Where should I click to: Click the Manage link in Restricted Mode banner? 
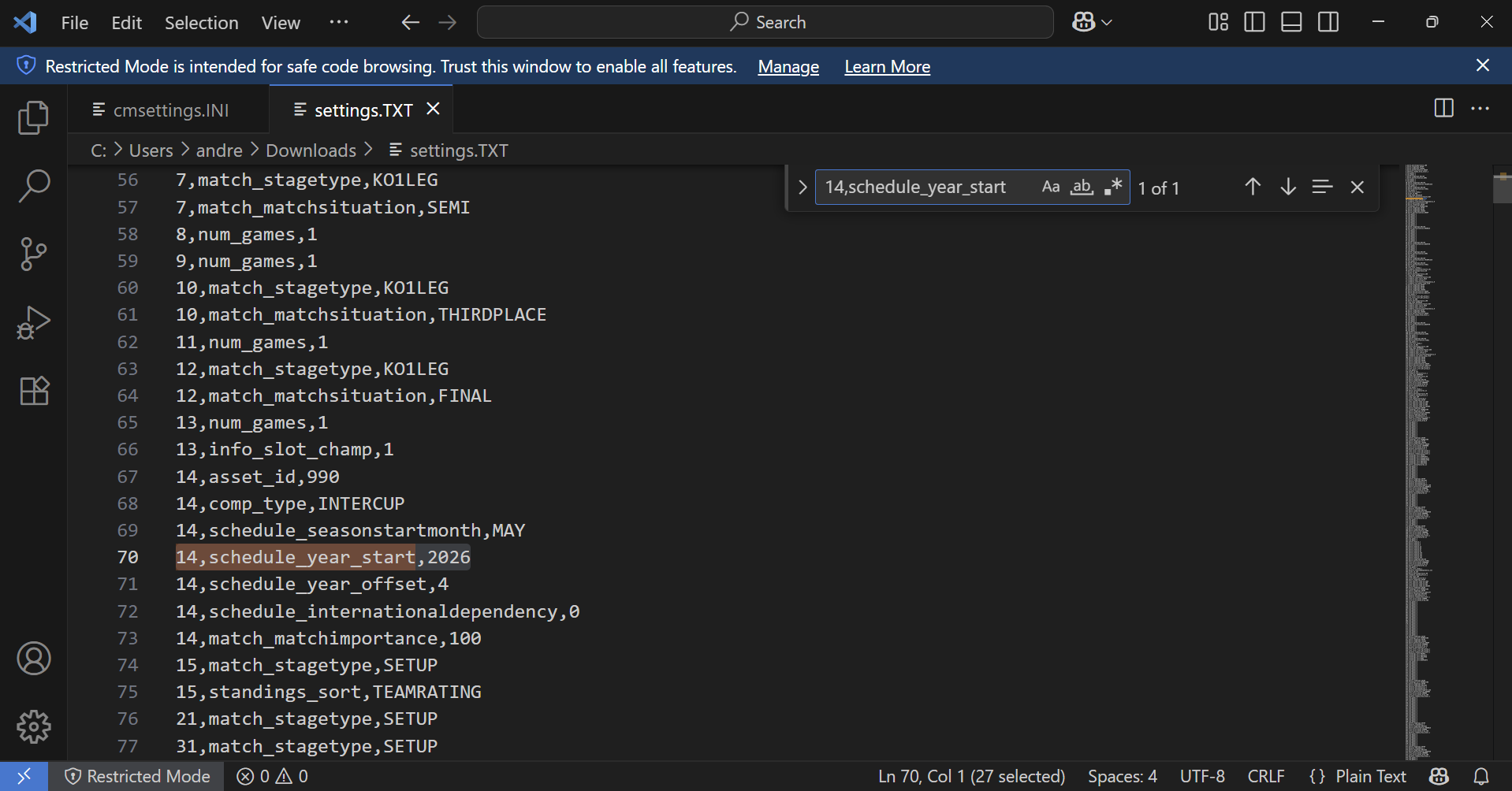[788, 67]
